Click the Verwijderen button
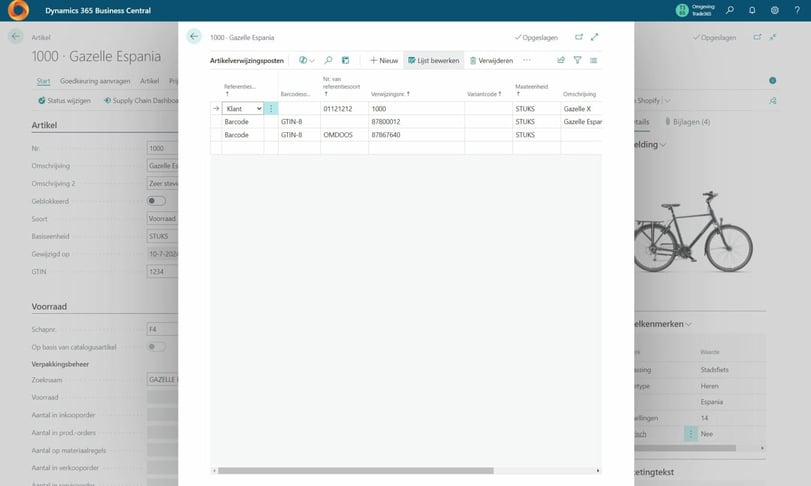The width and height of the screenshot is (811, 486). [x=491, y=60]
